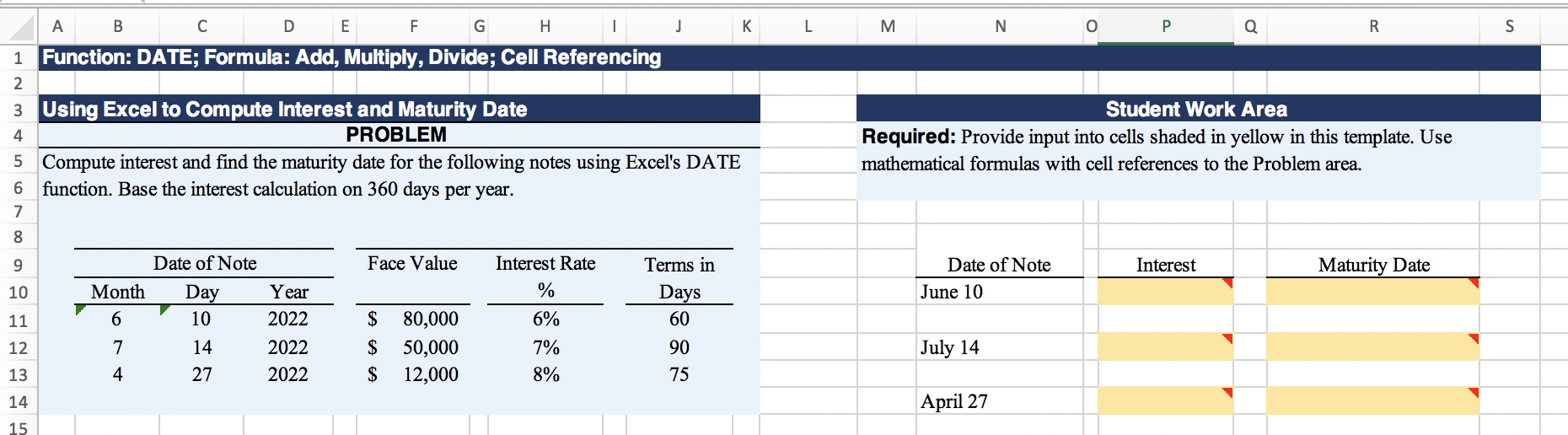Click the 'Interest Rate' column header
1568x435 pixels.
(x=545, y=264)
